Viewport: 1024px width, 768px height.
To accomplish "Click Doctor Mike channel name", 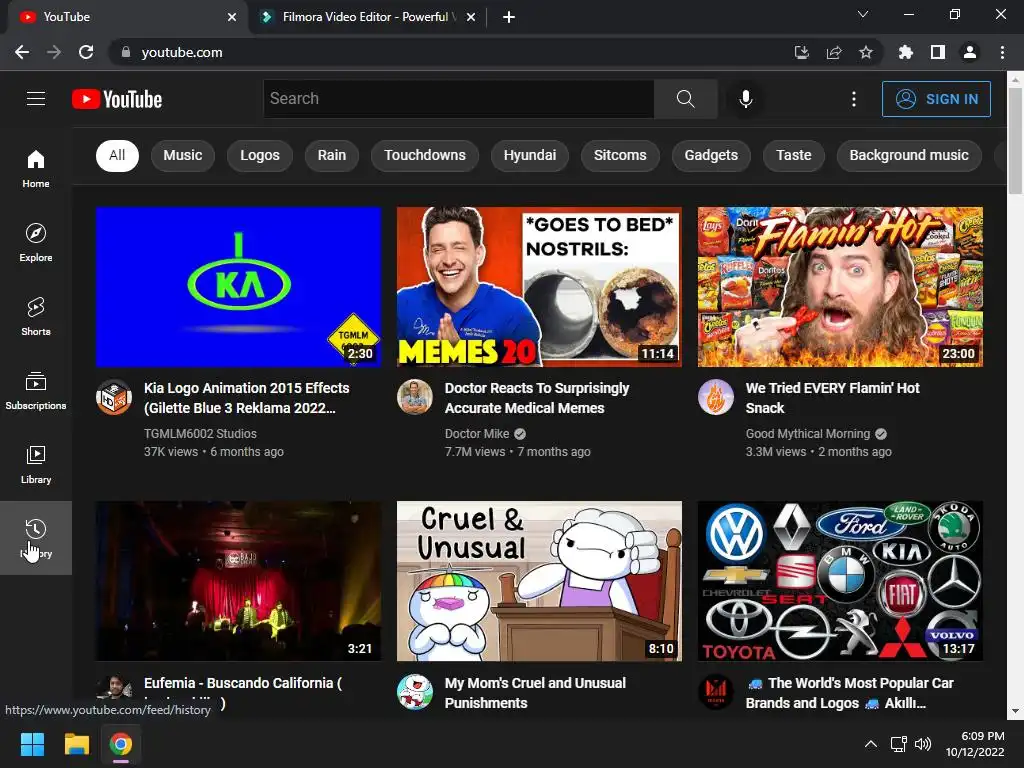I will point(477,434).
